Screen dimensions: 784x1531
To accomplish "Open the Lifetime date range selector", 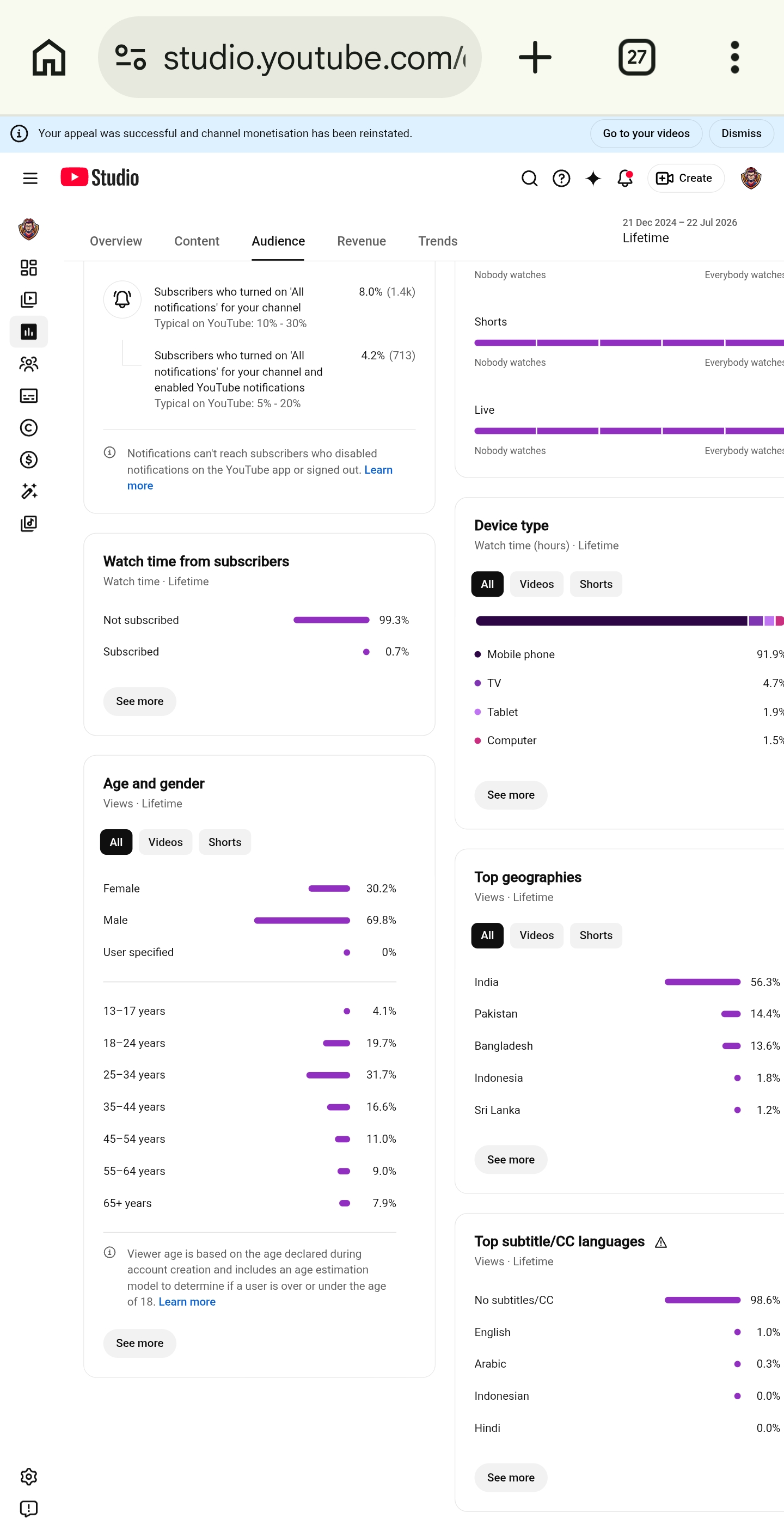I will [x=680, y=231].
